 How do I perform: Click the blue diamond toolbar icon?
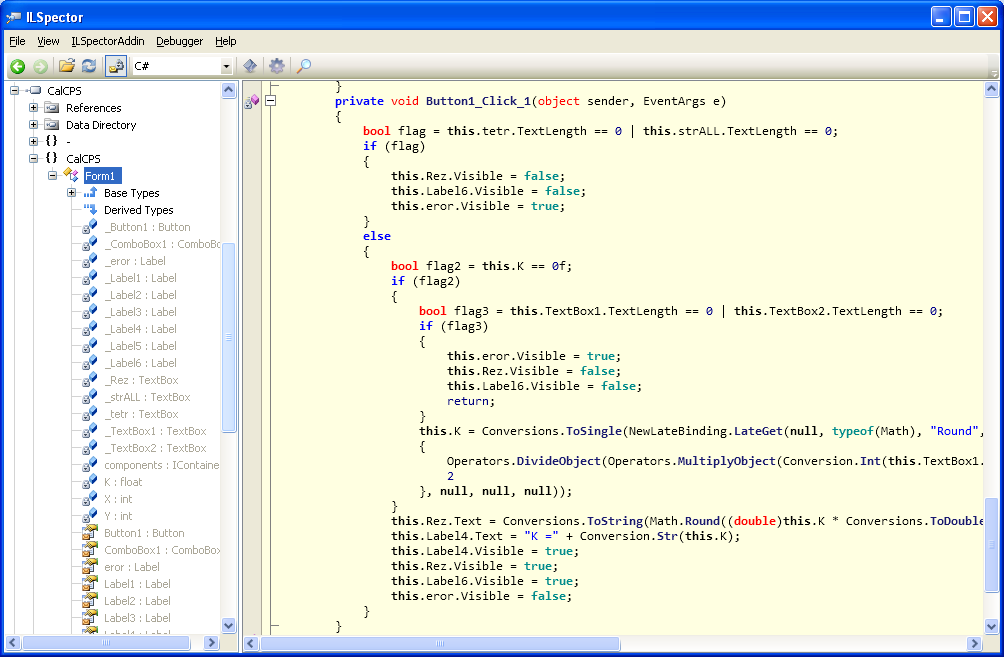[x=250, y=65]
